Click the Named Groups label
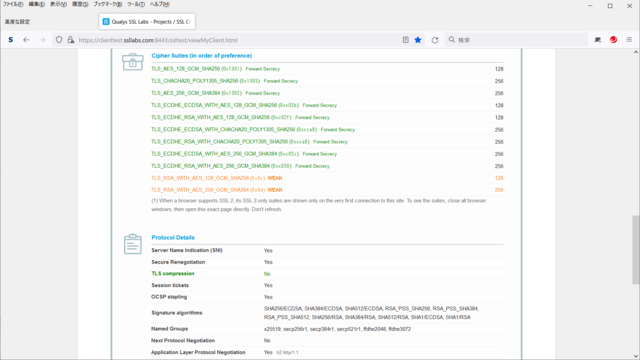Image resolution: width=640 pixels, height=360 pixels. [x=169, y=329]
